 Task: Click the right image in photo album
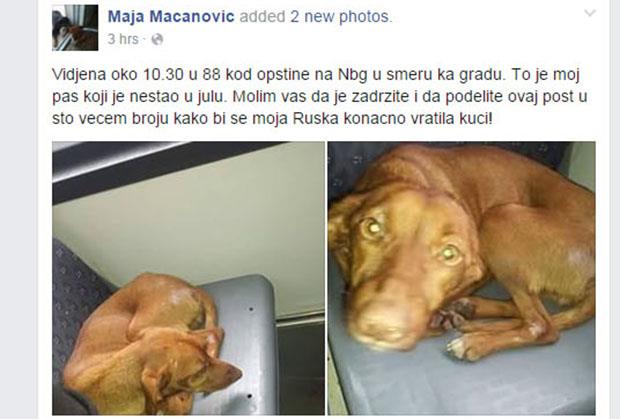(x=461, y=278)
